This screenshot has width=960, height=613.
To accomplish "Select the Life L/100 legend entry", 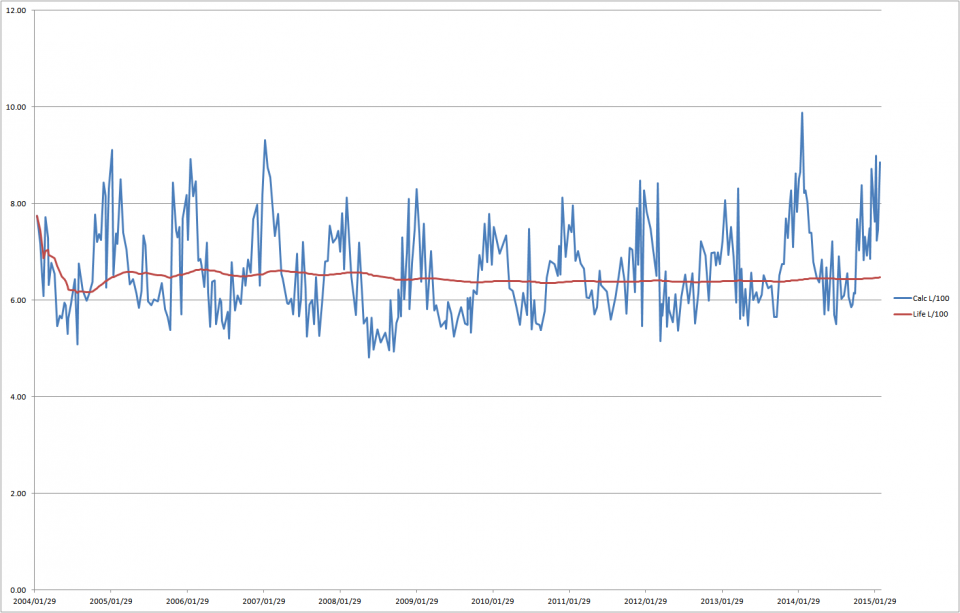I will (x=921, y=314).
